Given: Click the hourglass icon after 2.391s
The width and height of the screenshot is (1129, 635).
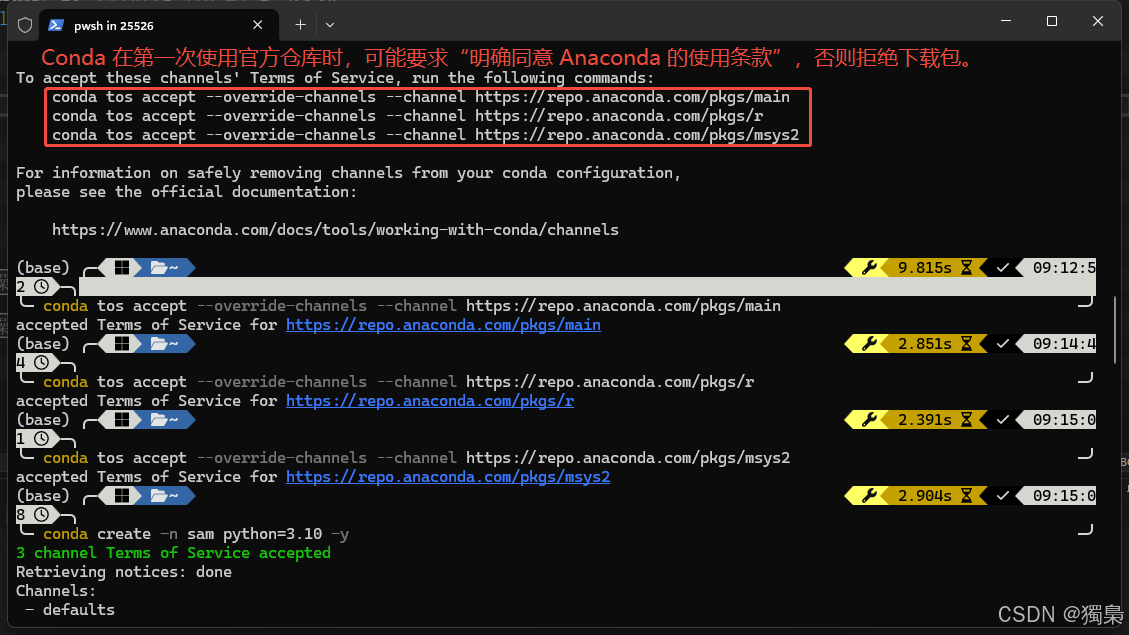Looking at the screenshot, I should (x=966, y=420).
